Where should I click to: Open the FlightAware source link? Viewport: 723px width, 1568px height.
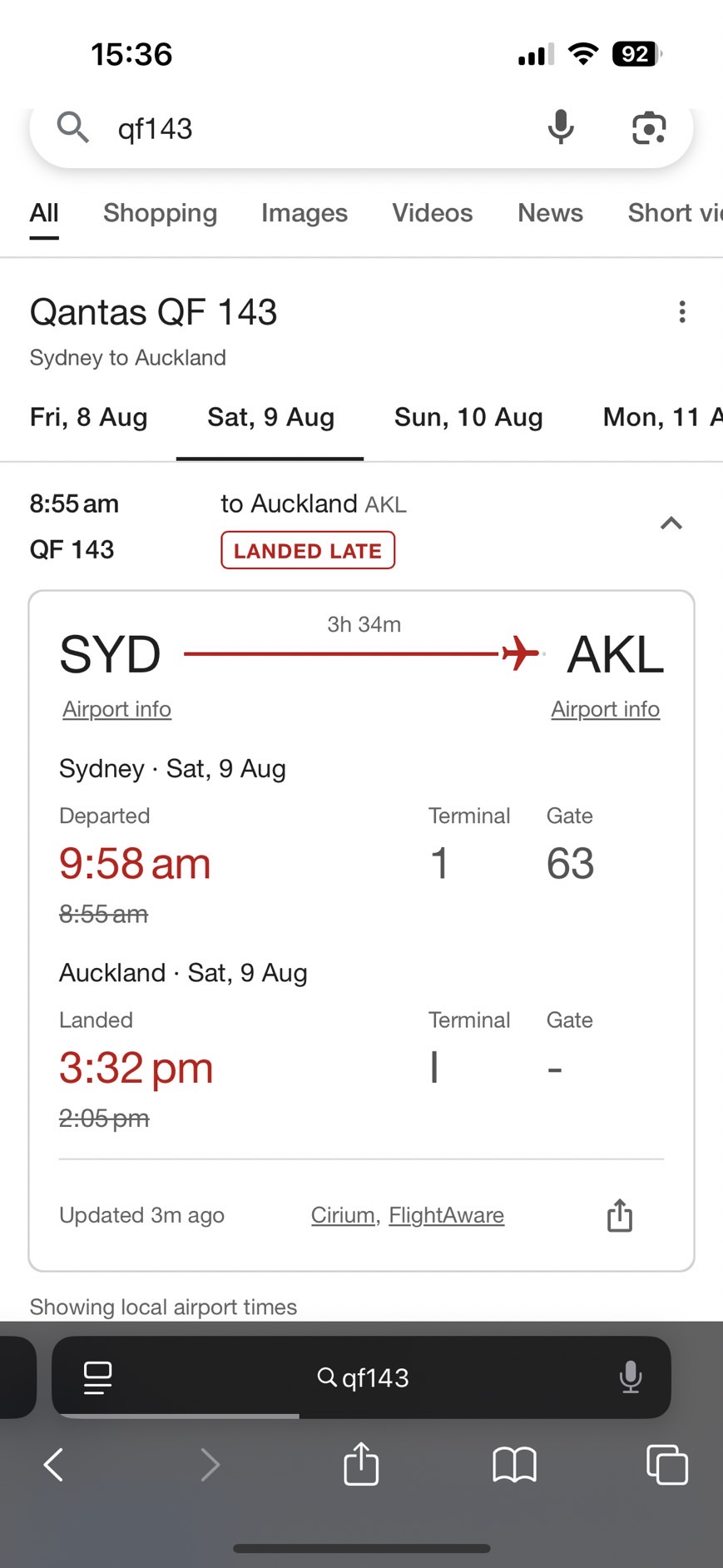pyautogui.click(x=446, y=1215)
